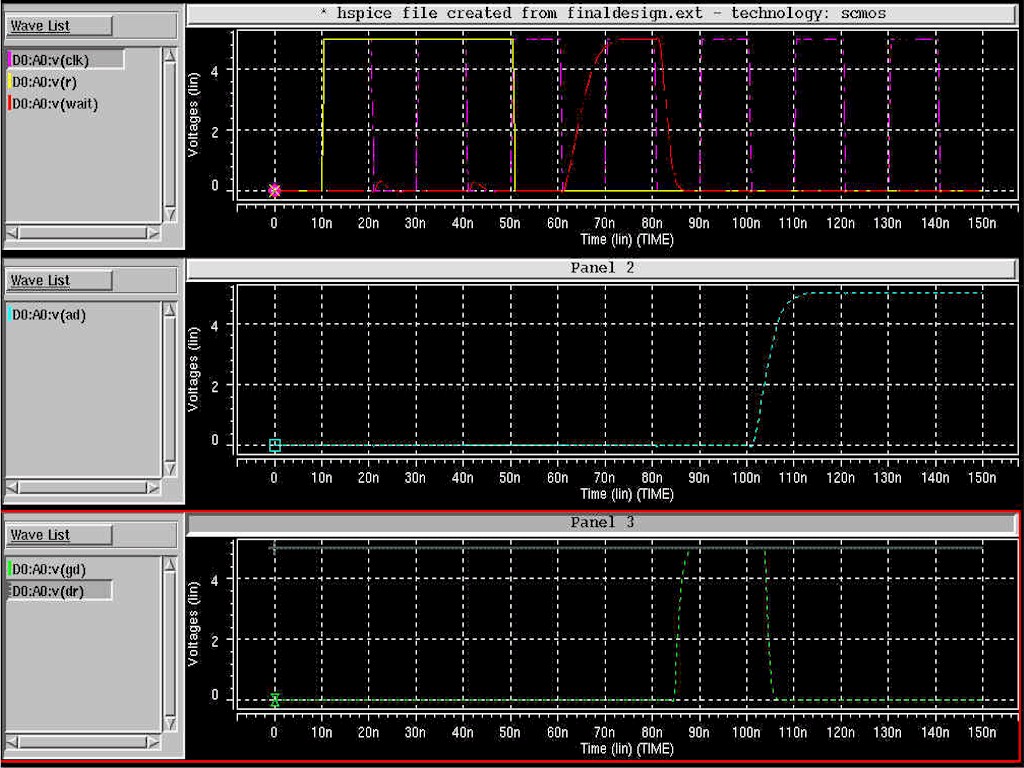Click up arrow of Panel 2 wave list scrollbar
The height and width of the screenshot is (768, 1024).
(x=170, y=310)
